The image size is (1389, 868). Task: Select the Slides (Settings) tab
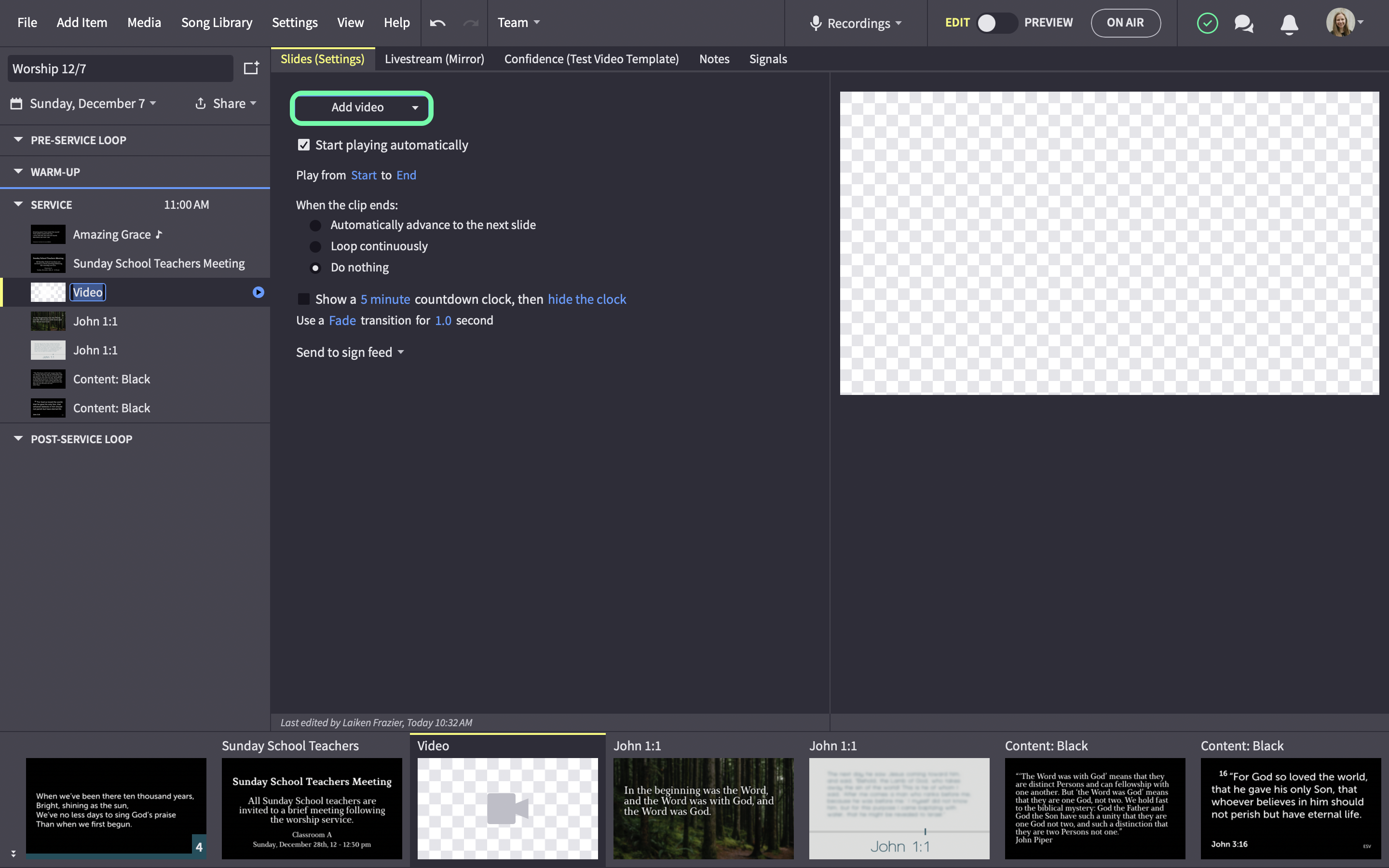(x=323, y=59)
